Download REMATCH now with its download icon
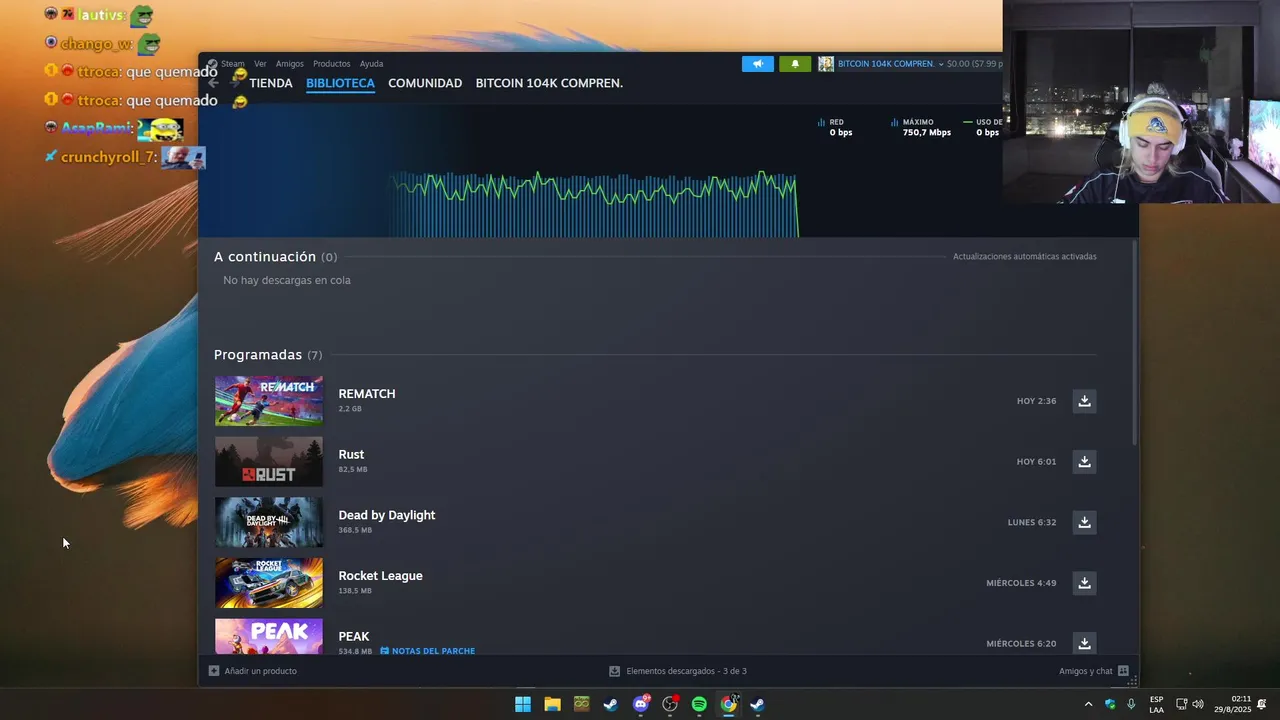Screen dimensions: 1280x720 1084,401
